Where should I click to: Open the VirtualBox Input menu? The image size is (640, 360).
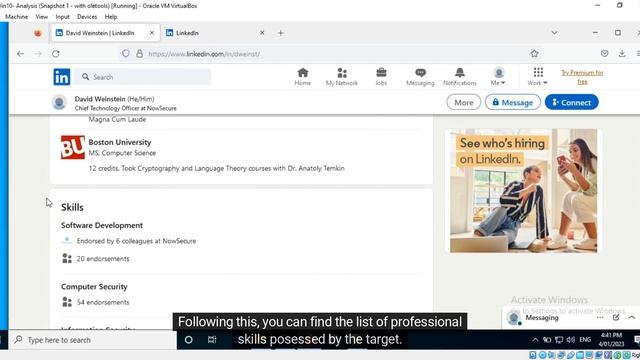[62, 17]
